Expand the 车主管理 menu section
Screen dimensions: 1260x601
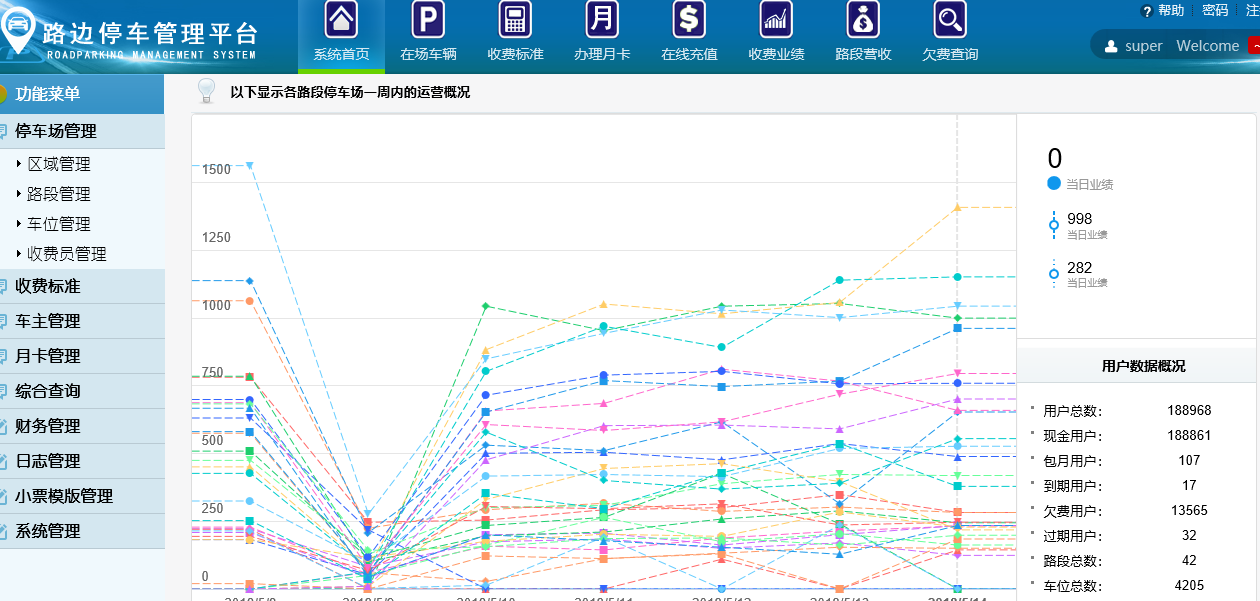click(47, 321)
